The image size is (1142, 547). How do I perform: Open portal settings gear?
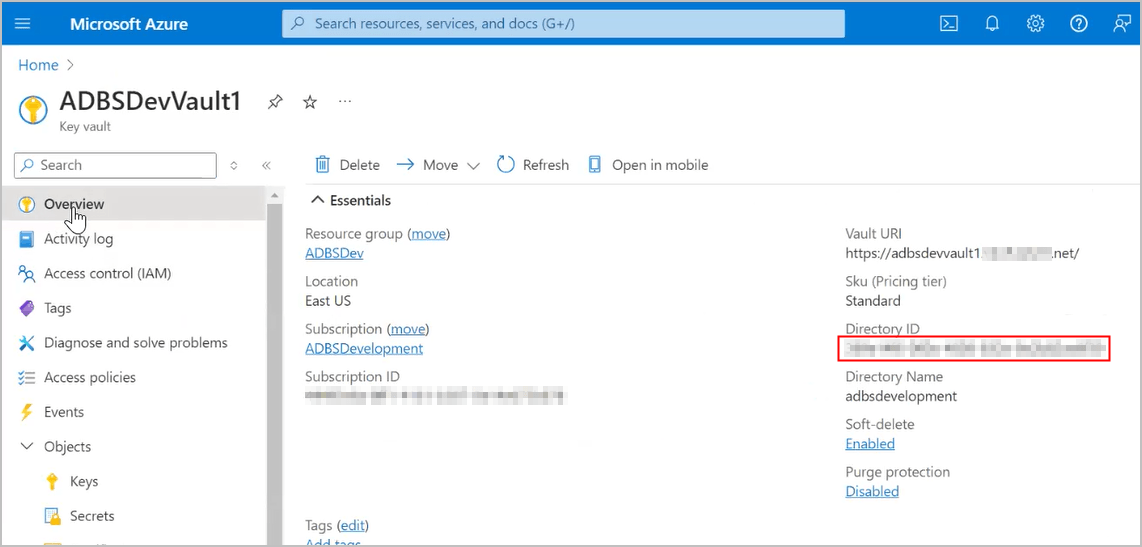point(1036,24)
